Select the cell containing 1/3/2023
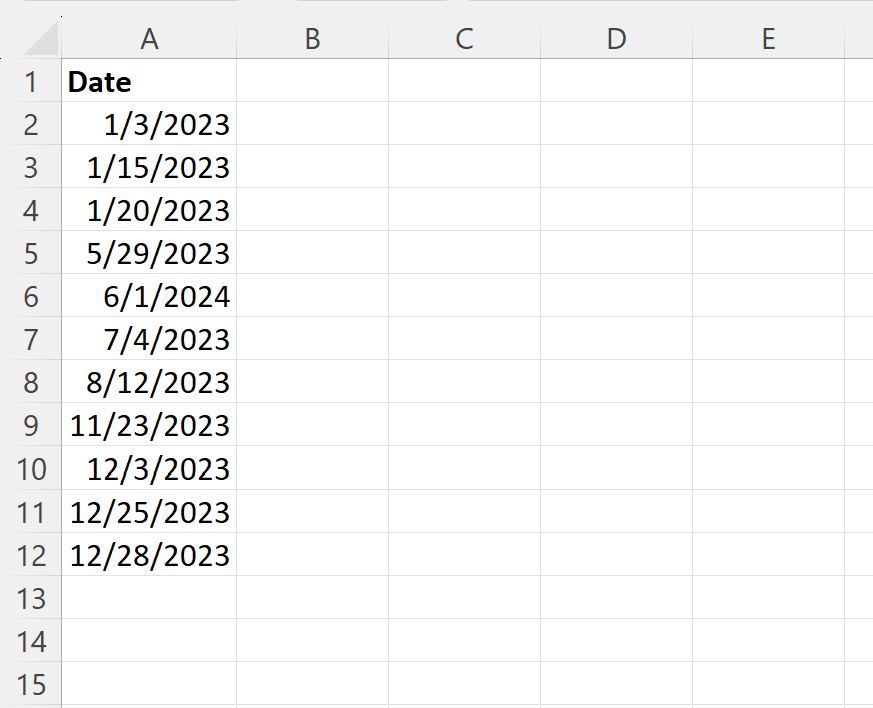 pyautogui.click(x=149, y=124)
